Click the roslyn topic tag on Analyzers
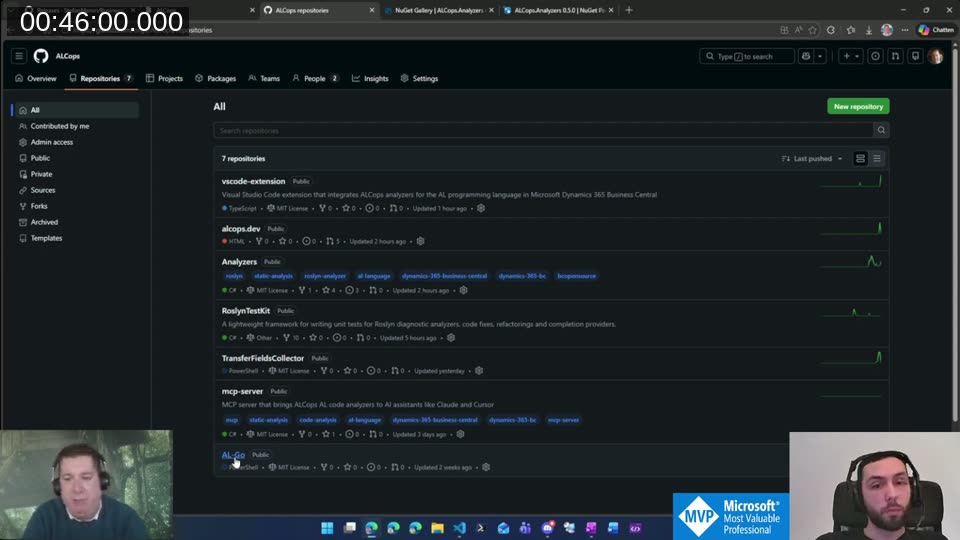The image size is (960, 540). point(234,276)
